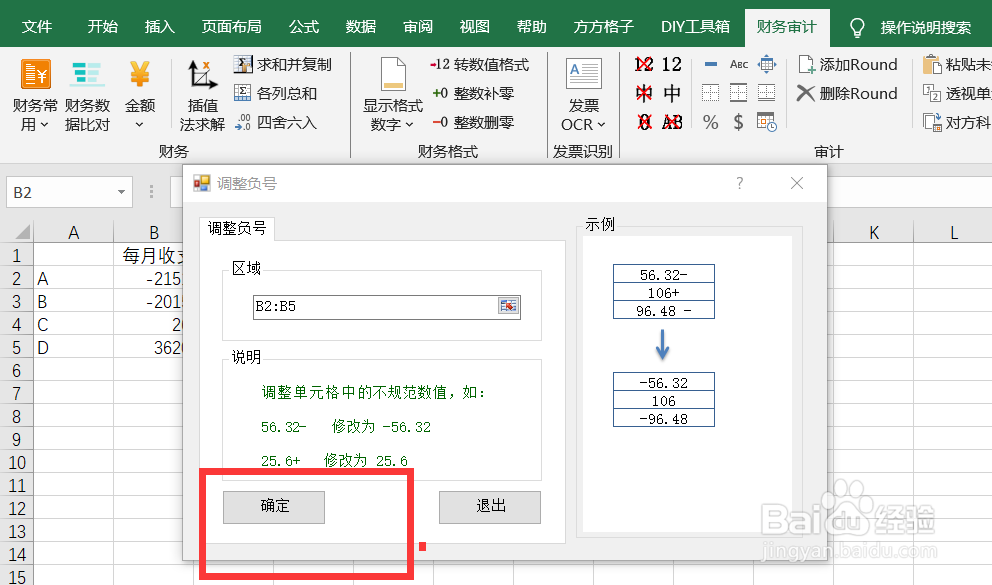Click the range selector icon in 区域 field
Image resolution: width=992 pixels, height=585 pixels.
pos(509,306)
